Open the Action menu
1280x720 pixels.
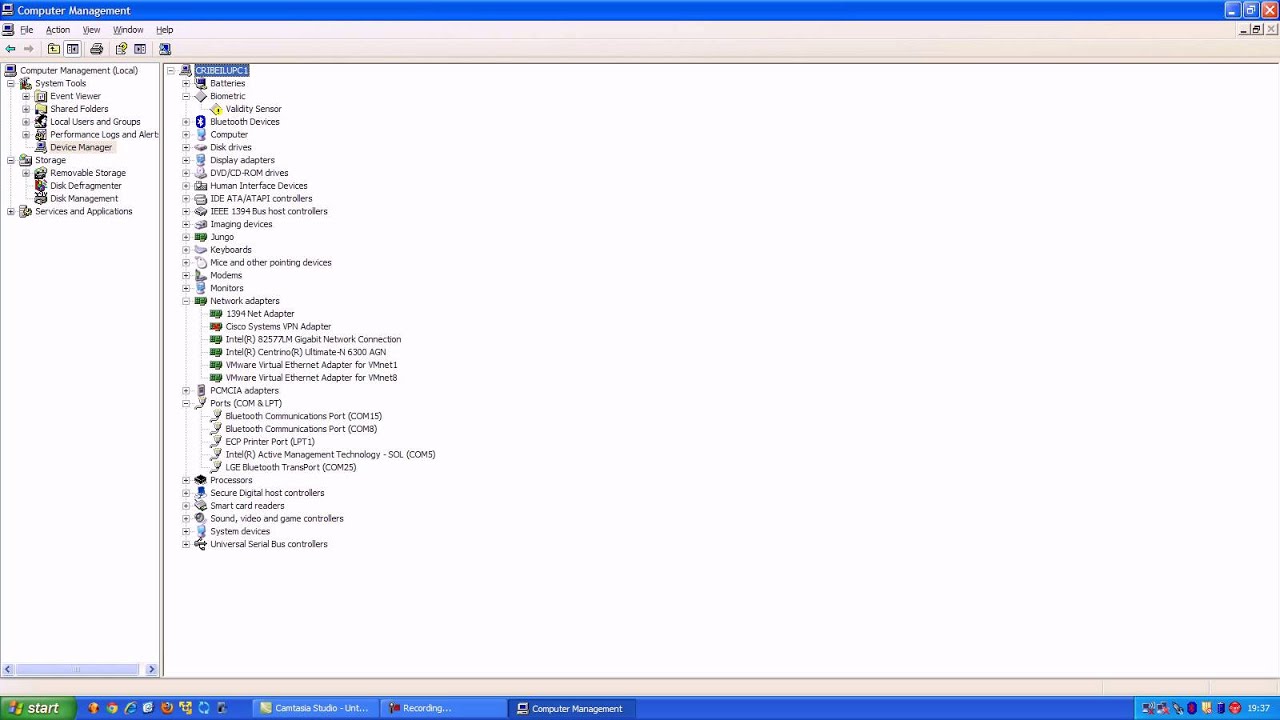[57, 30]
